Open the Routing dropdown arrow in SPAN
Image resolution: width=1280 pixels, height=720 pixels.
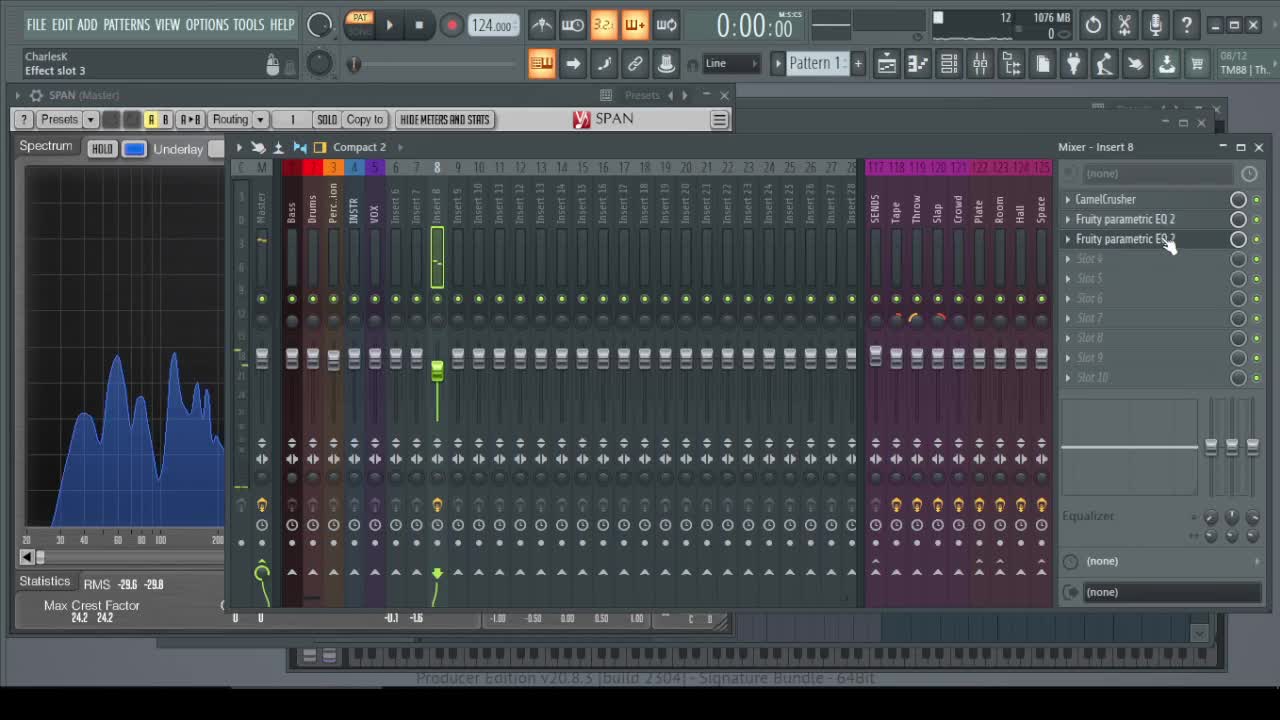pyautogui.click(x=260, y=120)
